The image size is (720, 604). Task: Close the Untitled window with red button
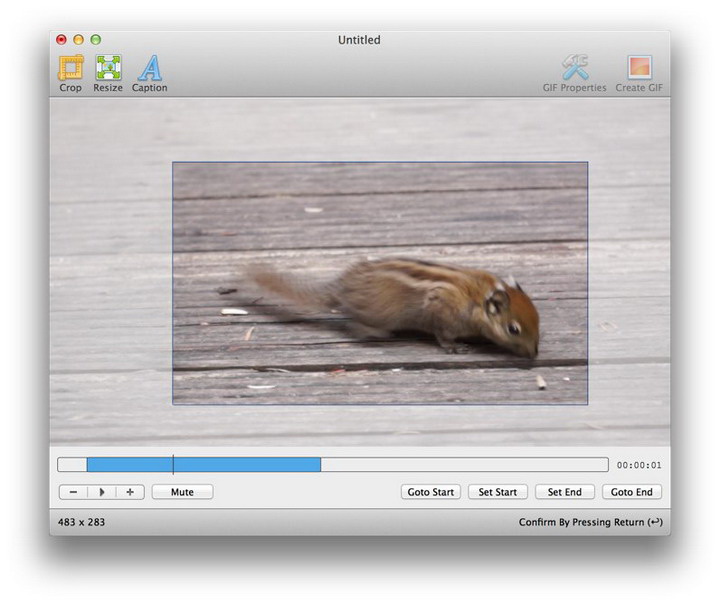[x=61, y=40]
